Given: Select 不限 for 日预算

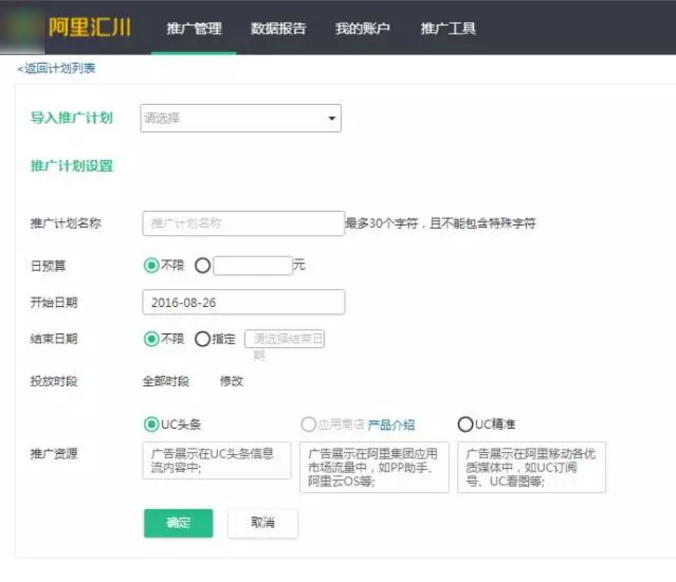Looking at the screenshot, I should (x=151, y=265).
